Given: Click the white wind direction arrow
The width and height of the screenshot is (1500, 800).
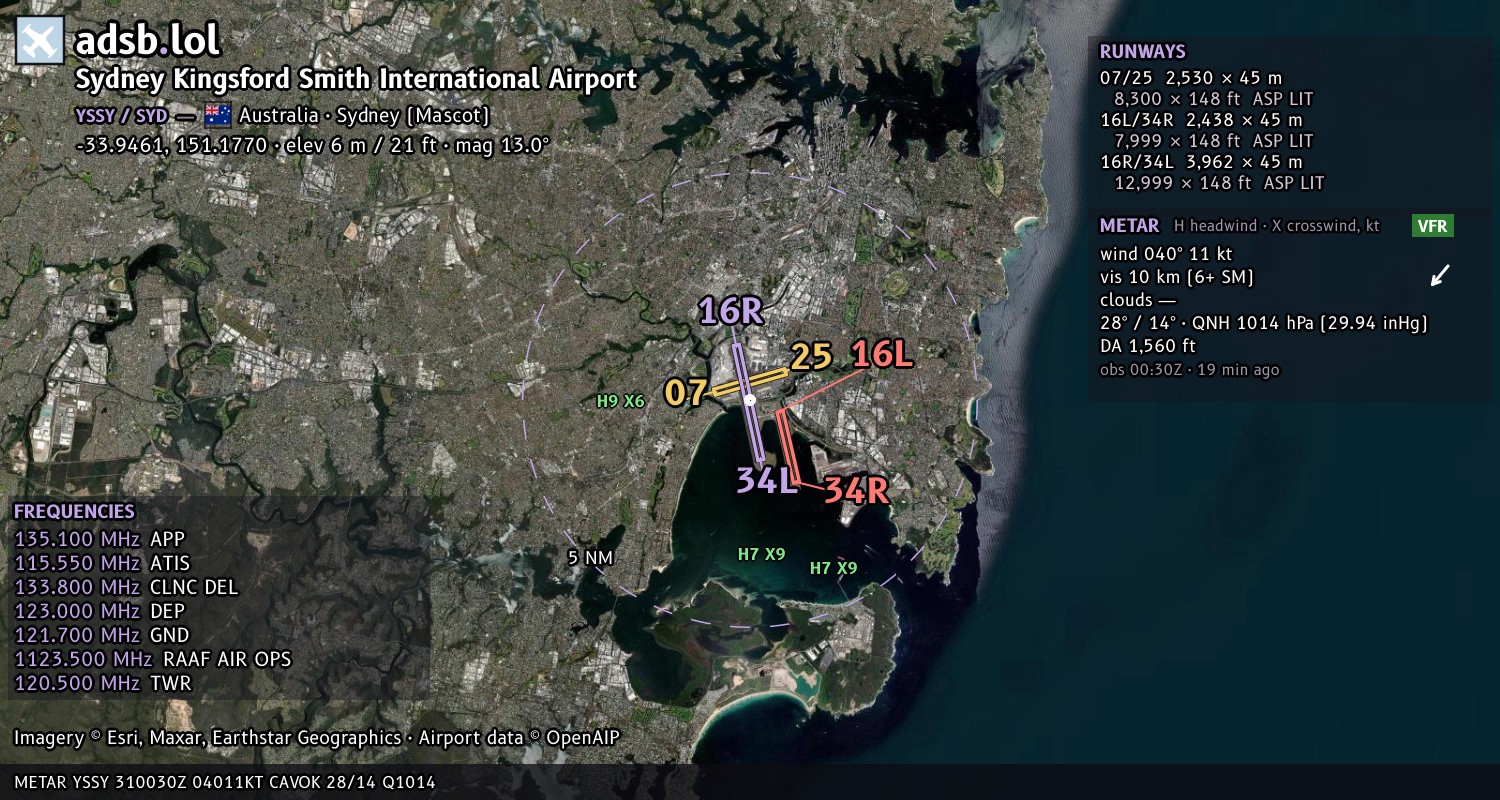Looking at the screenshot, I should (x=1439, y=275).
